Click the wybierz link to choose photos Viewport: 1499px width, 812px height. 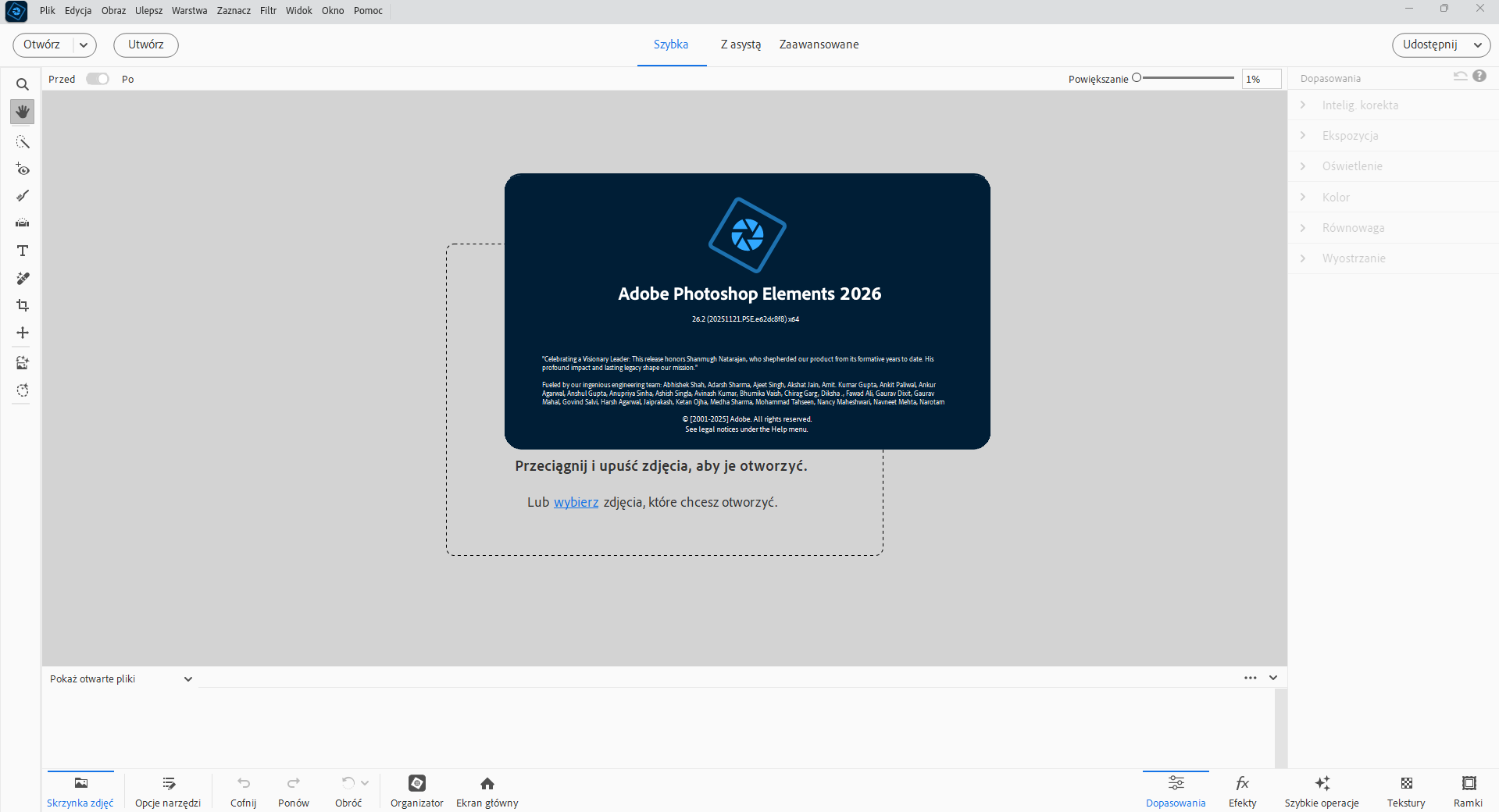point(576,502)
